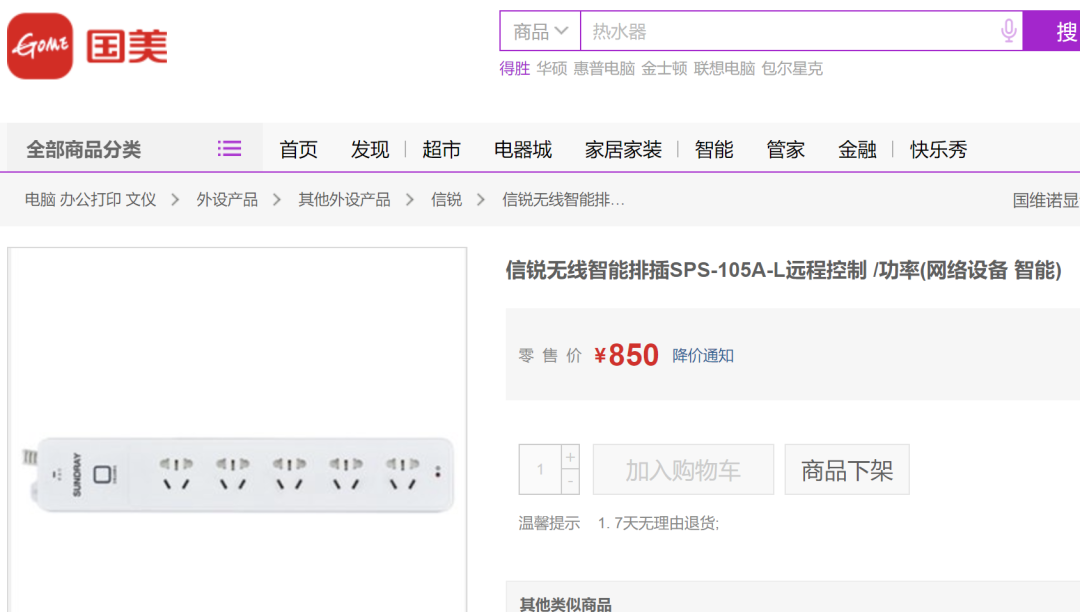Open breadcrumb 信锐
The image size is (1080, 612).
tap(446, 200)
